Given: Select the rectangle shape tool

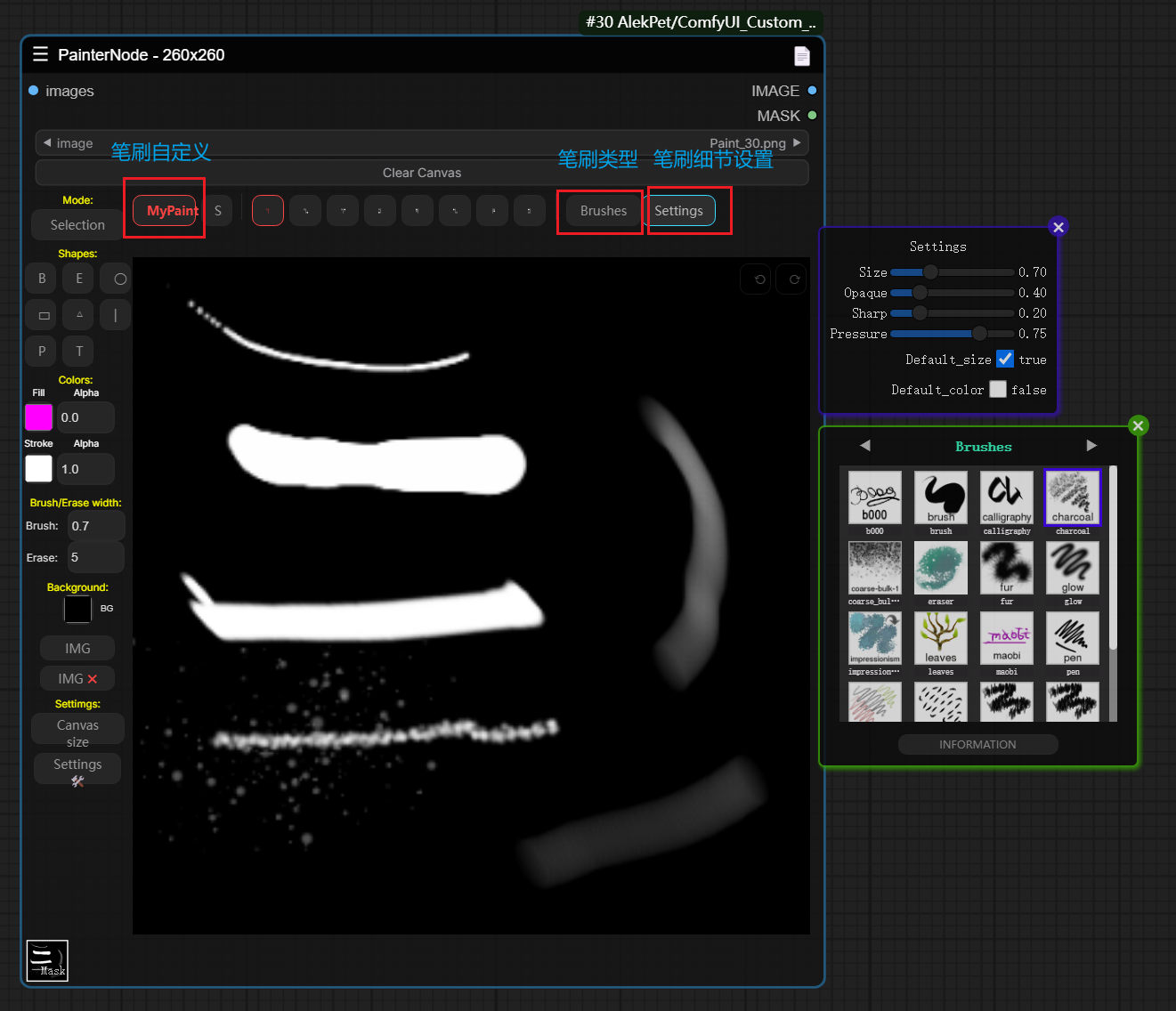Looking at the screenshot, I should click(x=43, y=315).
